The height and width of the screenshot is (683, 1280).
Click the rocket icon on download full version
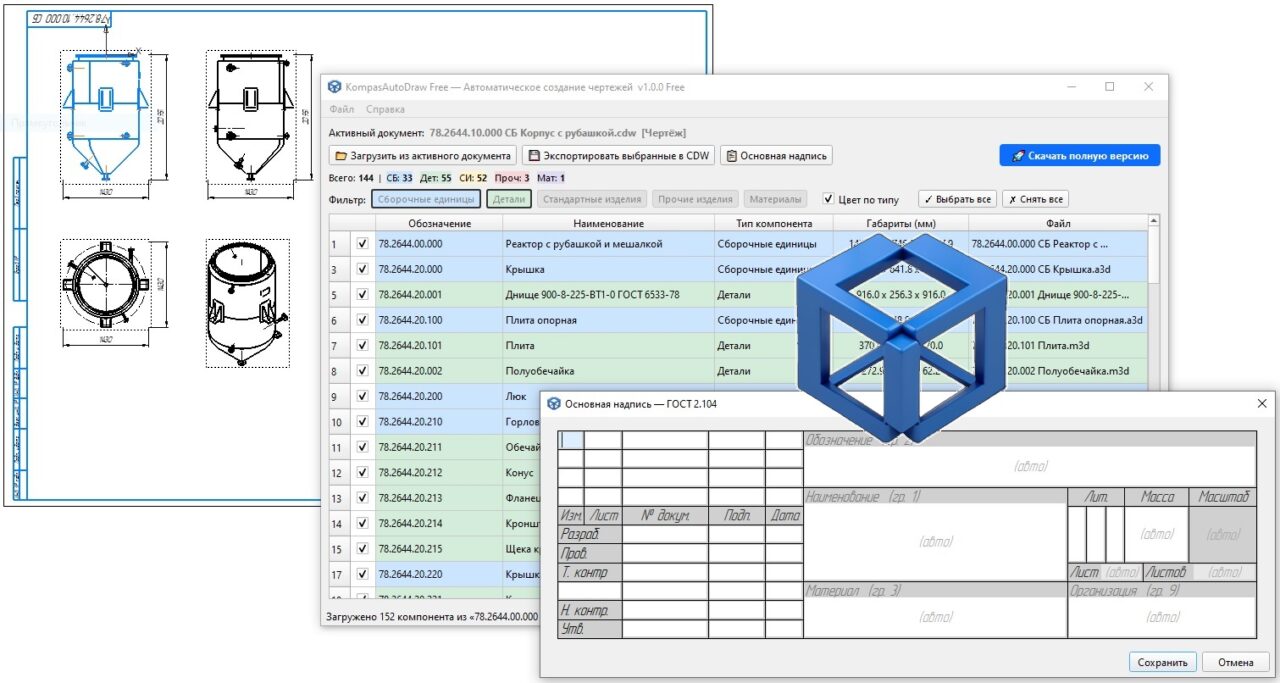pyautogui.click(x=1017, y=156)
